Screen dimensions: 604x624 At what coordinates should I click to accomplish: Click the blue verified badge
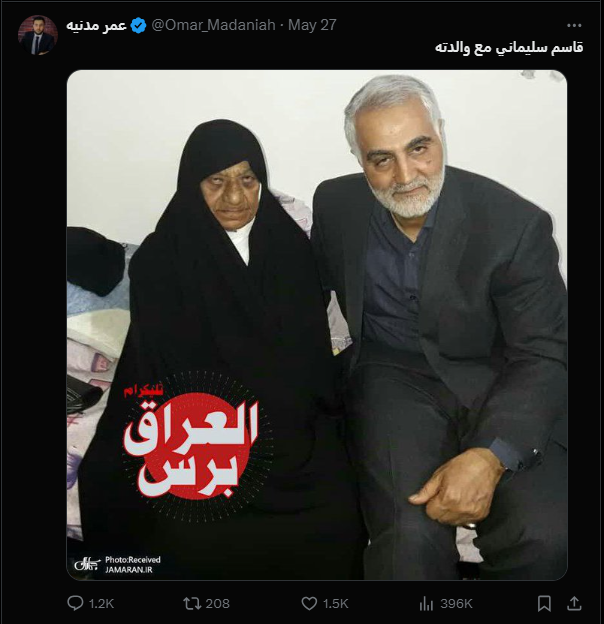point(138,25)
